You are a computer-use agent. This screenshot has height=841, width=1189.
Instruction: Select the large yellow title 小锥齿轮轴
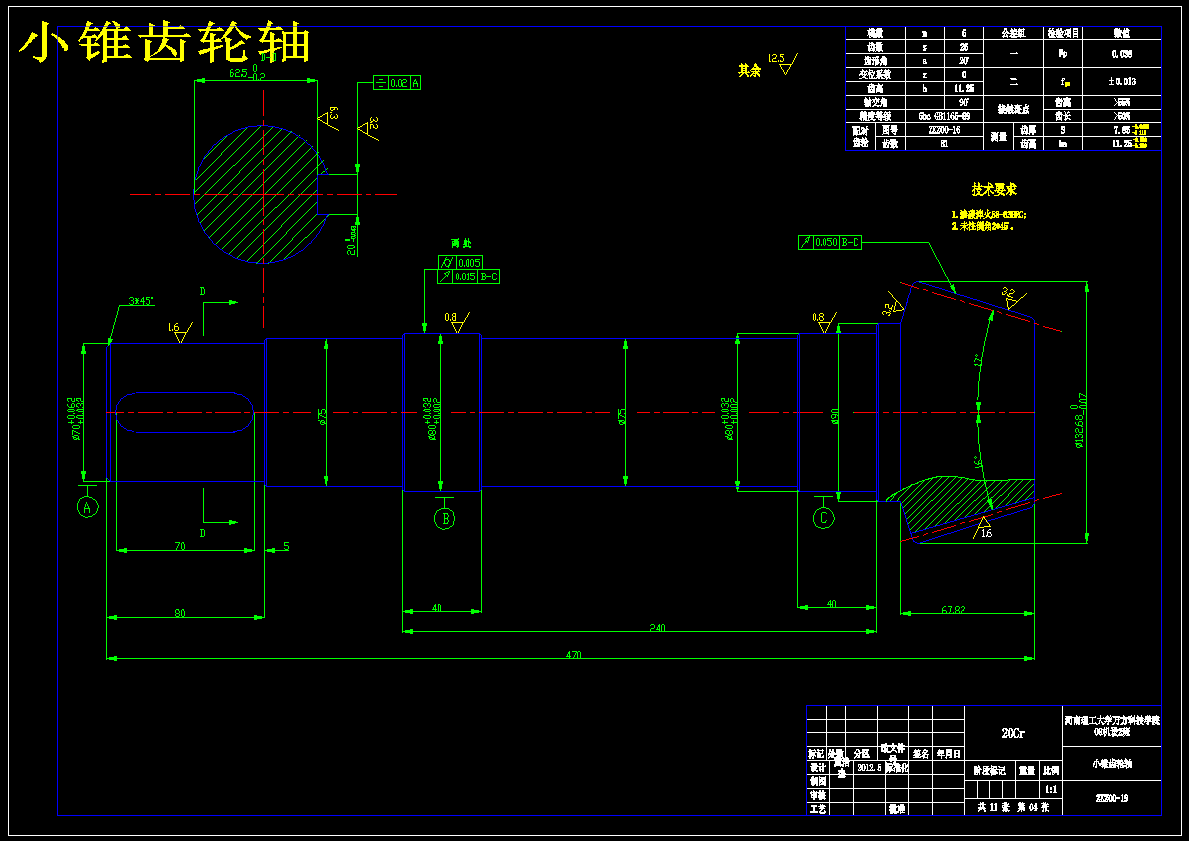(x=164, y=43)
